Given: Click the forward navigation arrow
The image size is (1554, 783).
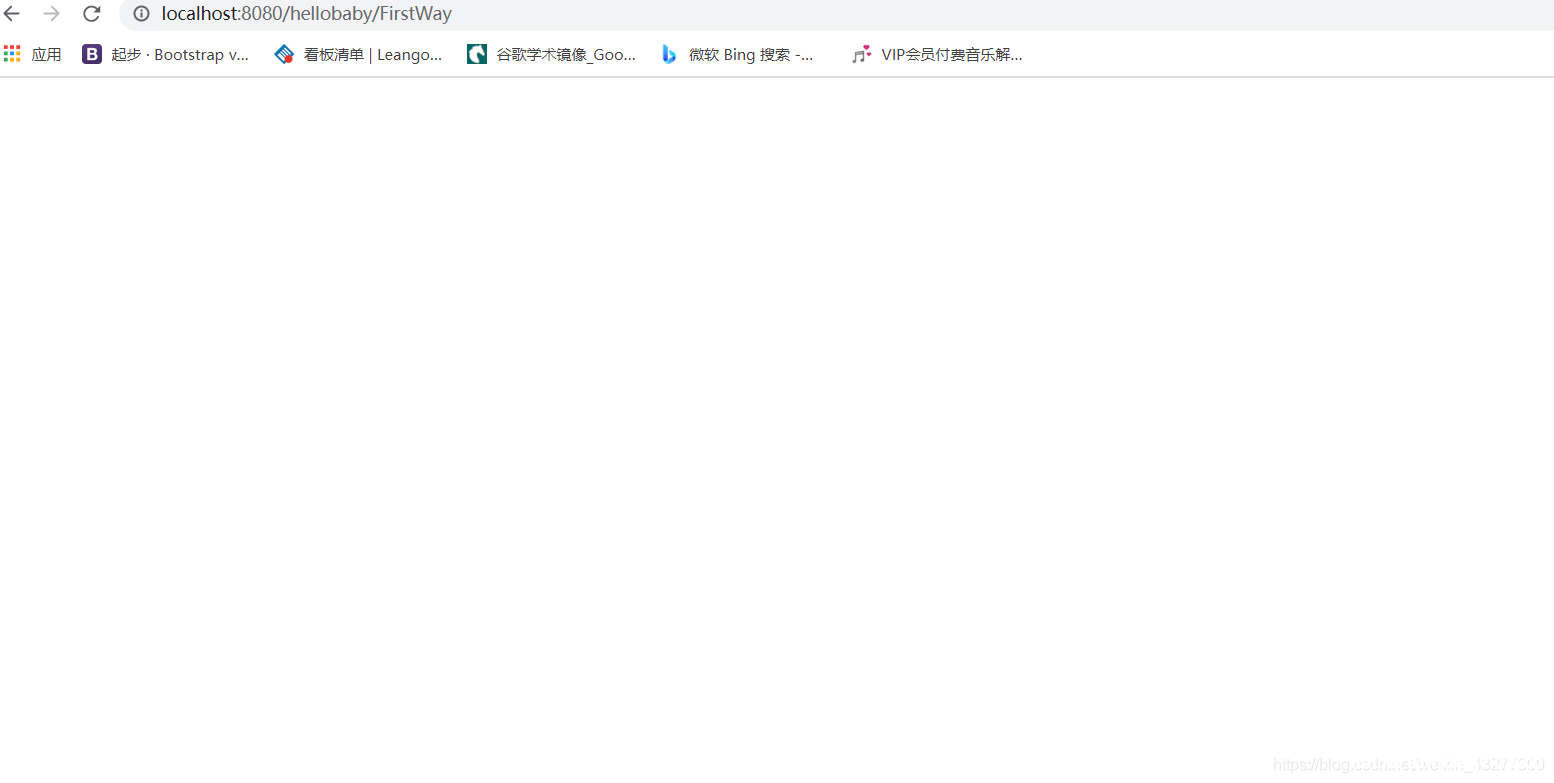Looking at the screenshot, I should tap(51, 14).
